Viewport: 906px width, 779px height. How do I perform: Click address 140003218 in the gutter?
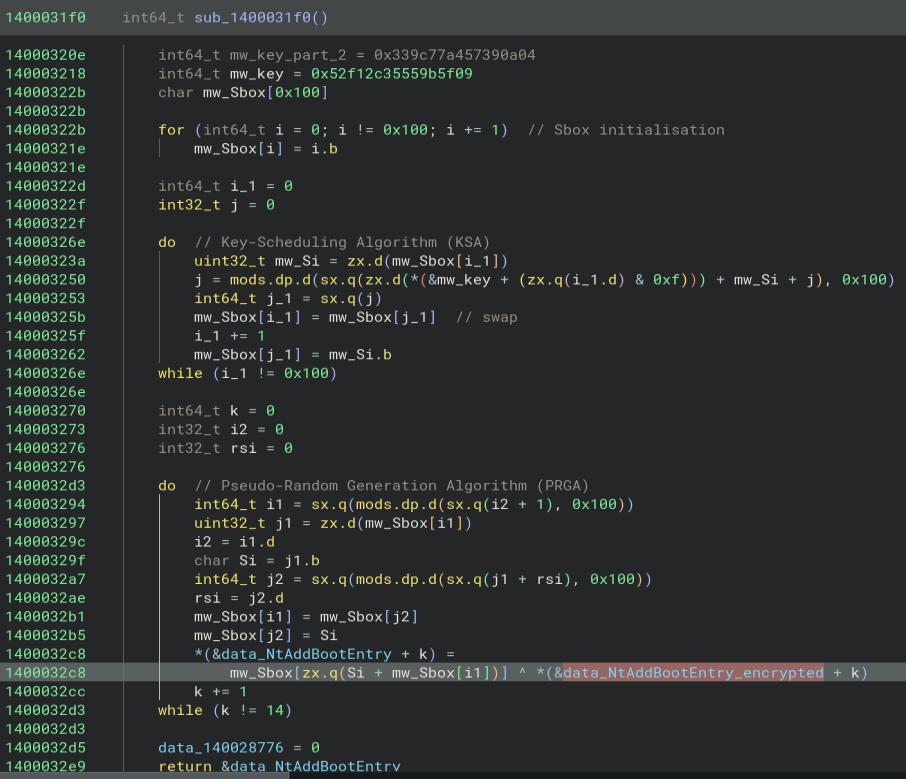(x=46, y=73)
